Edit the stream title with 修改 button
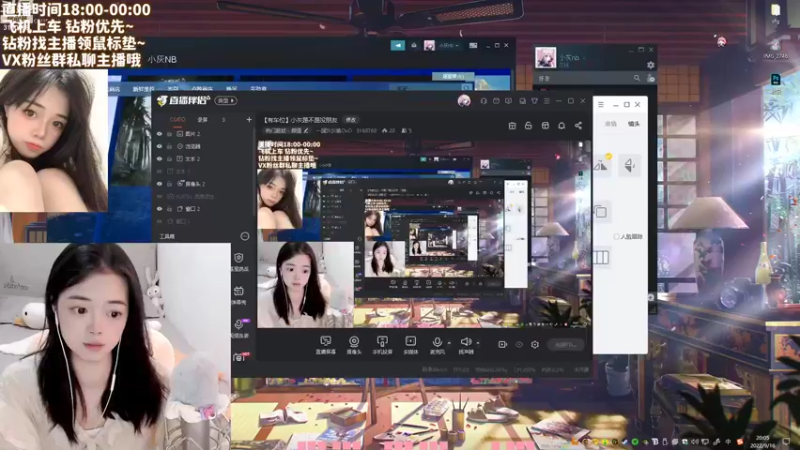800x450 pixels. pos(351,120)
